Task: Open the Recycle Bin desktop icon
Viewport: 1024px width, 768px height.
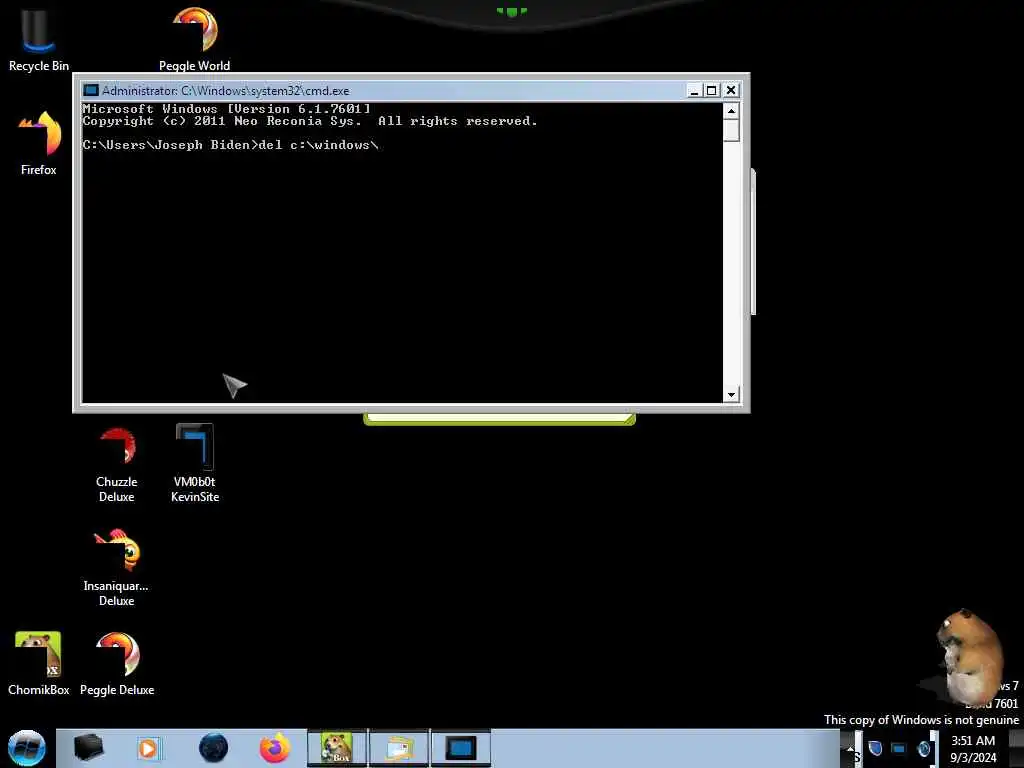Action: [x=39, y=38]
